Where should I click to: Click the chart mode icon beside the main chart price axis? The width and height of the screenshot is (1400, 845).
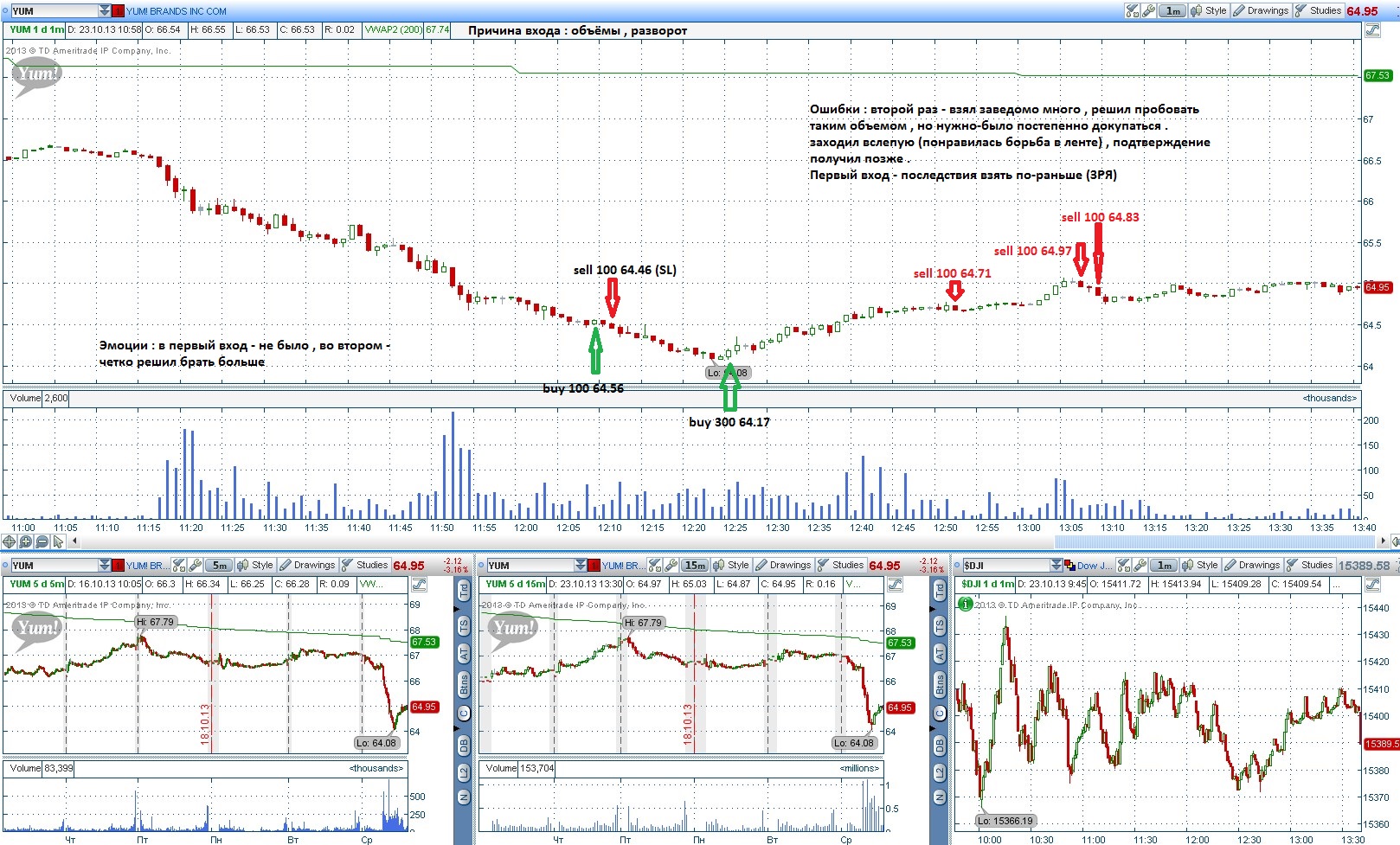click(1372, 30)
